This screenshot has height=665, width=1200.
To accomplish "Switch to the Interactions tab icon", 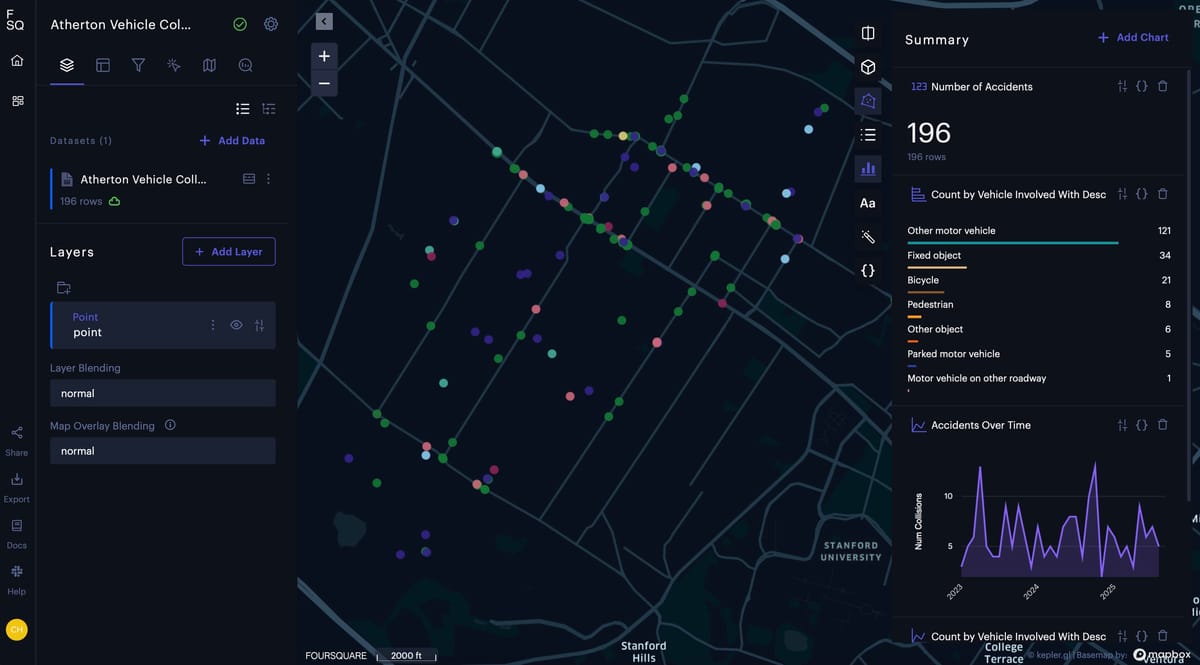I will (173, 65).
